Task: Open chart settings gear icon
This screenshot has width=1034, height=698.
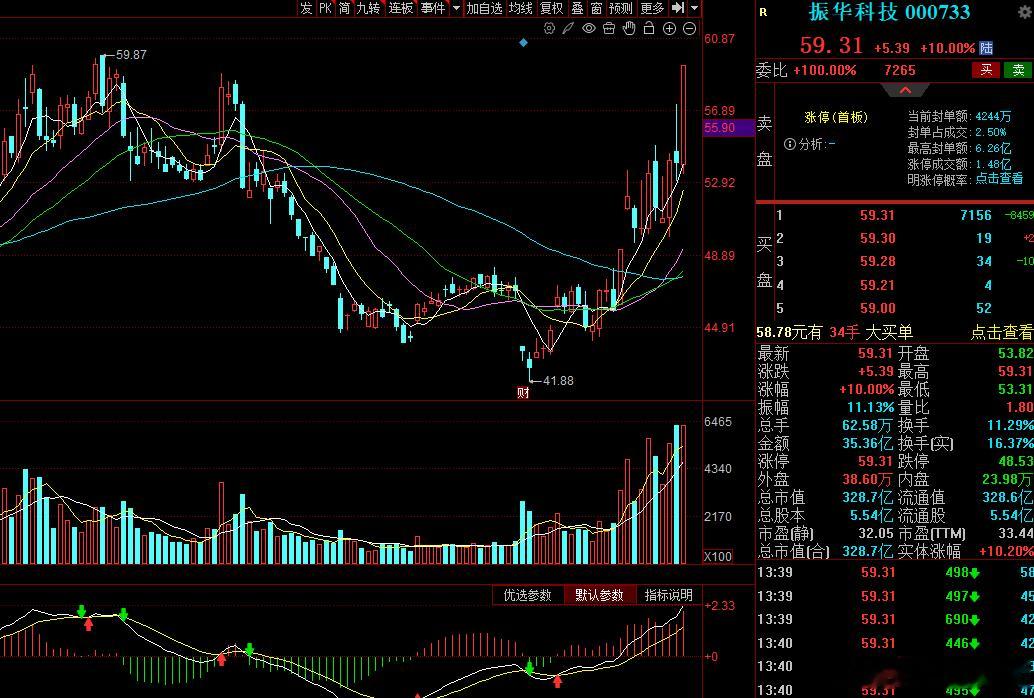Action: pyautogui.click(x=549, y=28)
